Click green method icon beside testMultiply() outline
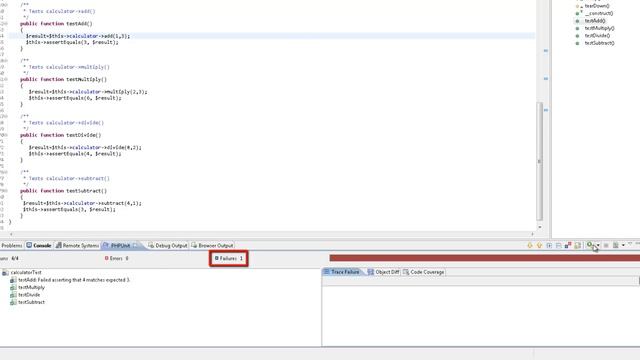Image resolution: width=640 pixels, height=360 pixels. click(577, 29)
